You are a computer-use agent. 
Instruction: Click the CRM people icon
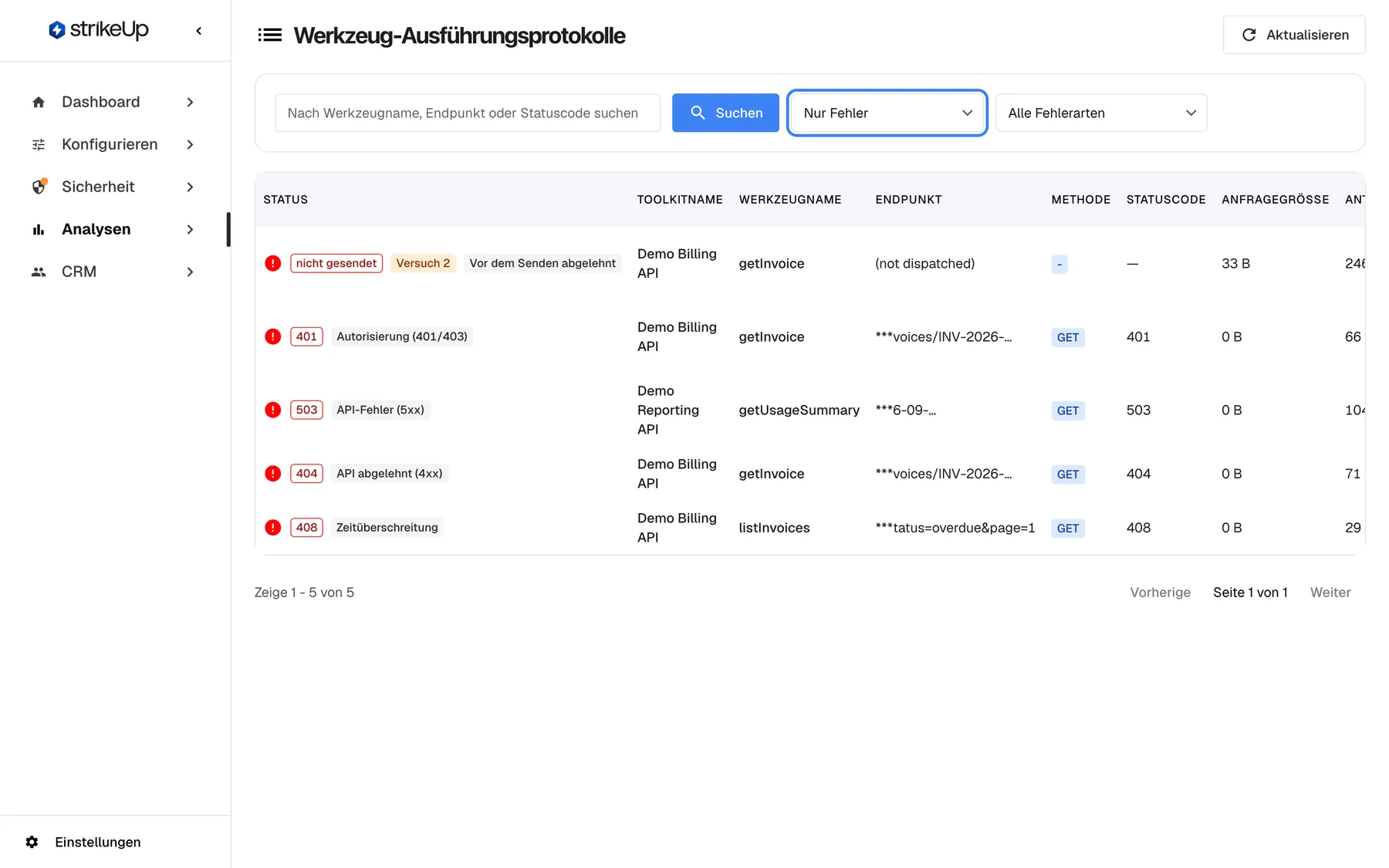(x=39, y=272)
